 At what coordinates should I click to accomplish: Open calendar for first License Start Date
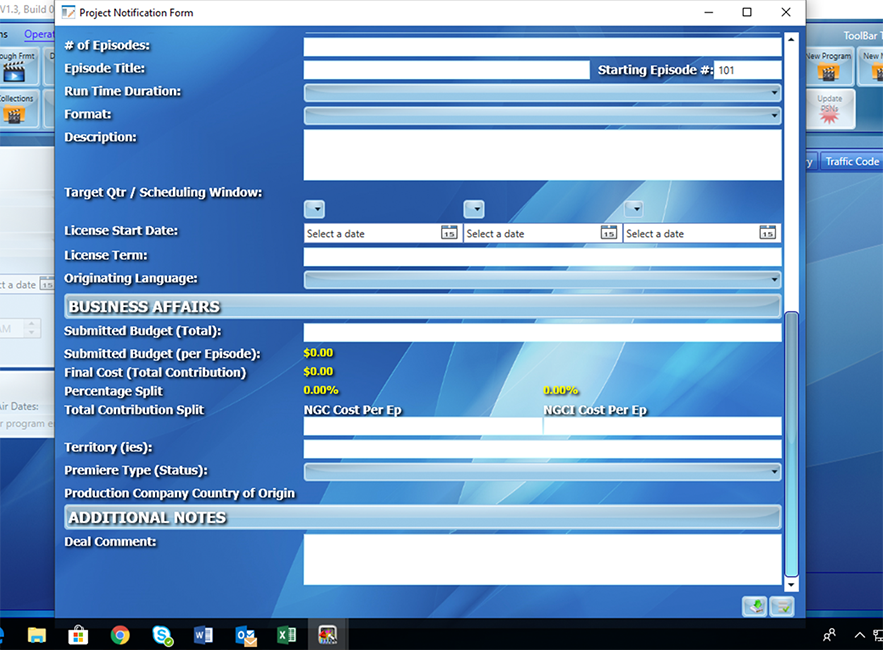tap(449, 233)
